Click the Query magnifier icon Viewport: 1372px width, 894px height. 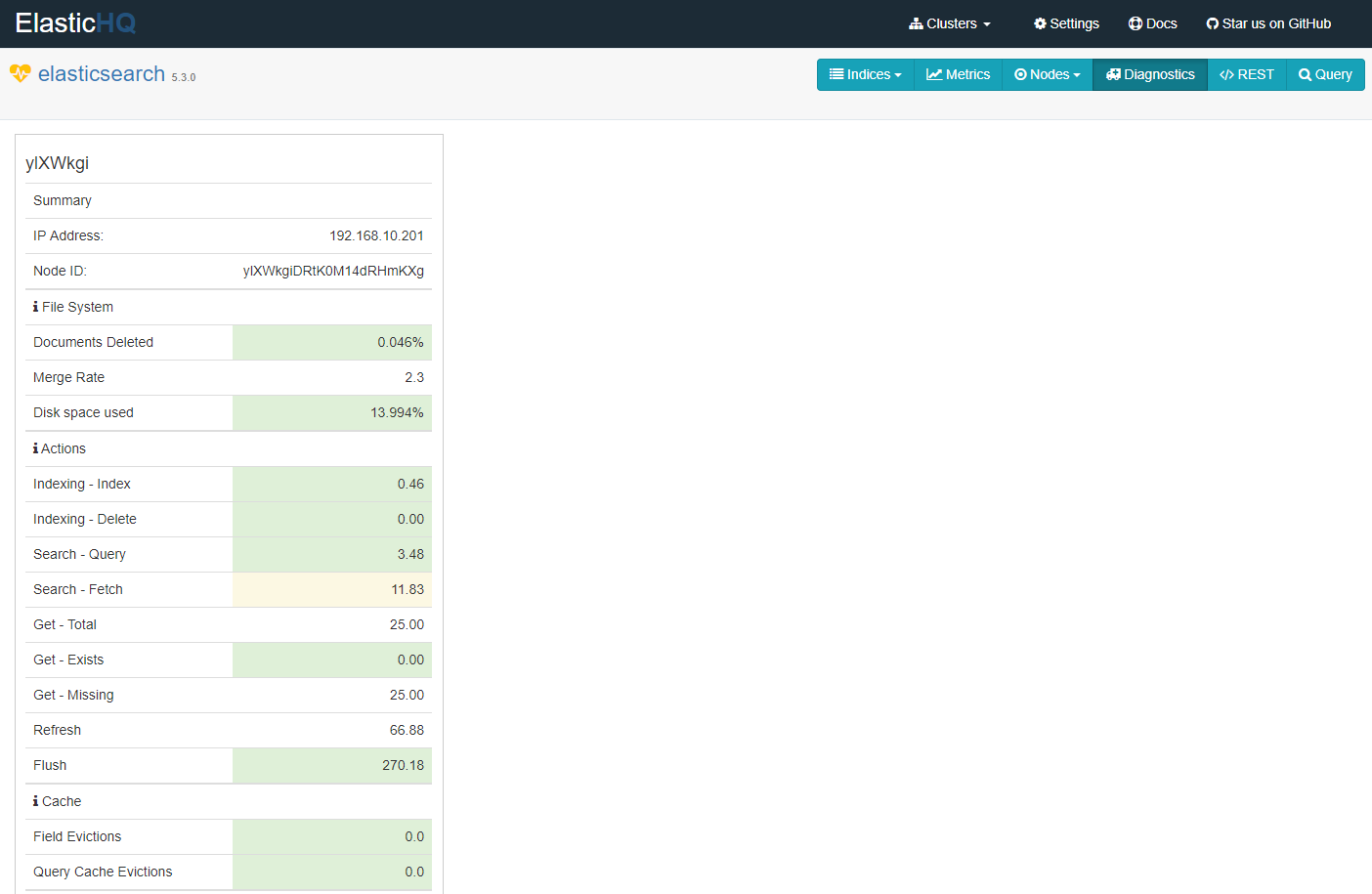[x=1305, y=74]
